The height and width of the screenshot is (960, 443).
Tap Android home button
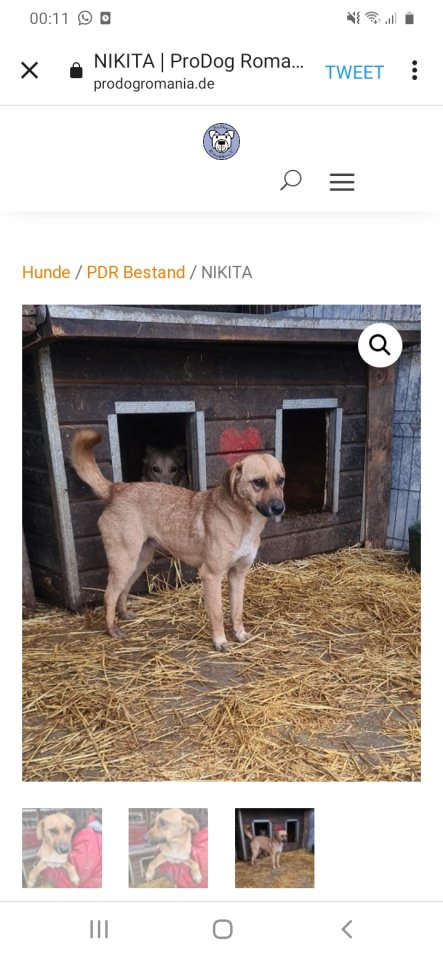pyautogui.click(x=223, y=929)
